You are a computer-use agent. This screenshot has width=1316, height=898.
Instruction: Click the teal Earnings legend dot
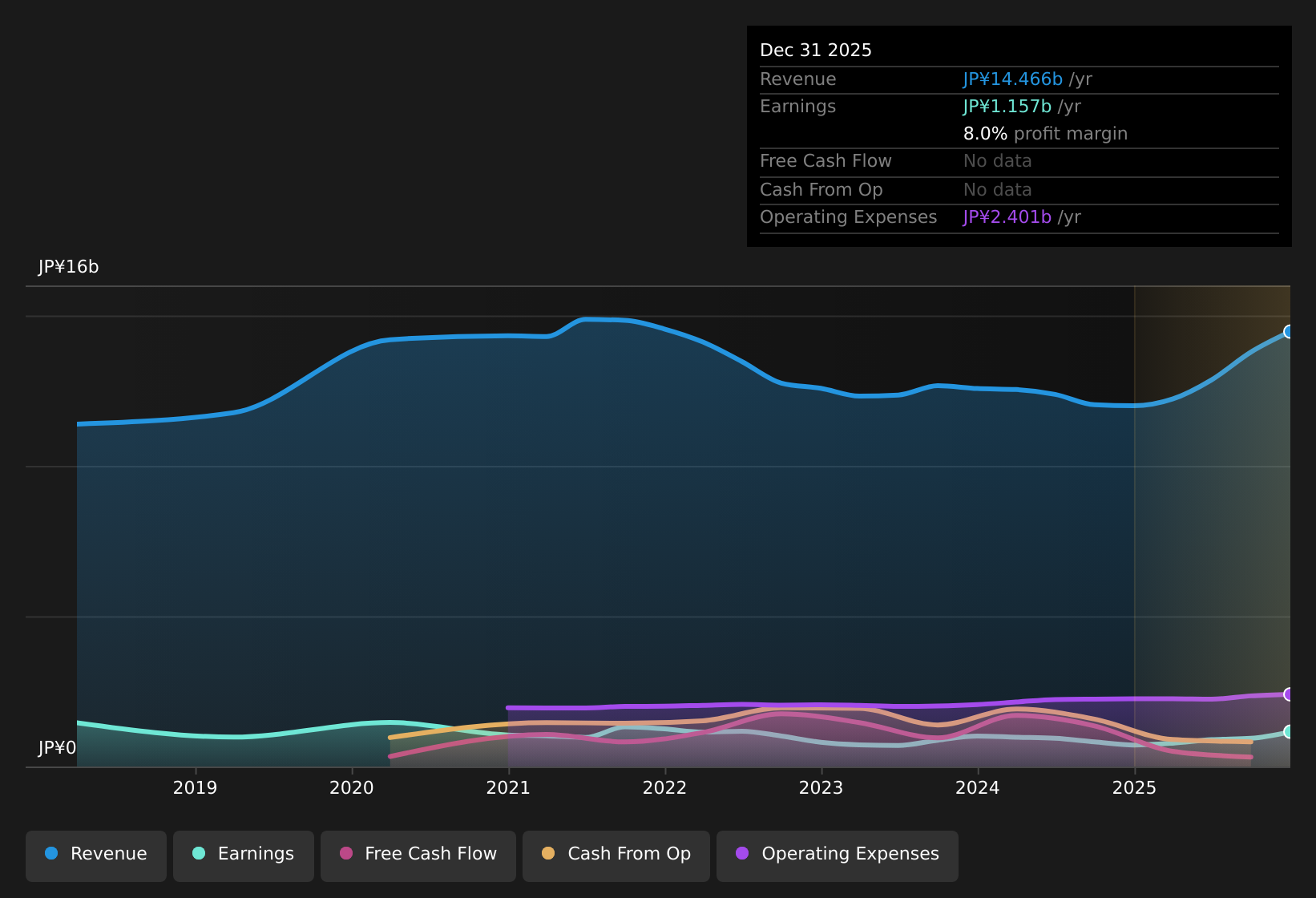(198, 854)
